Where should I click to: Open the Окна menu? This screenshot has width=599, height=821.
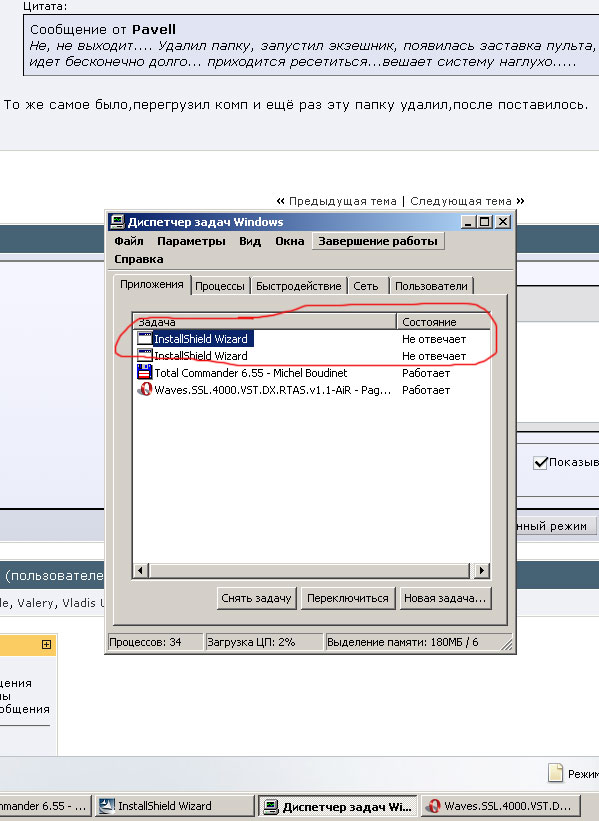pos(290,241)
